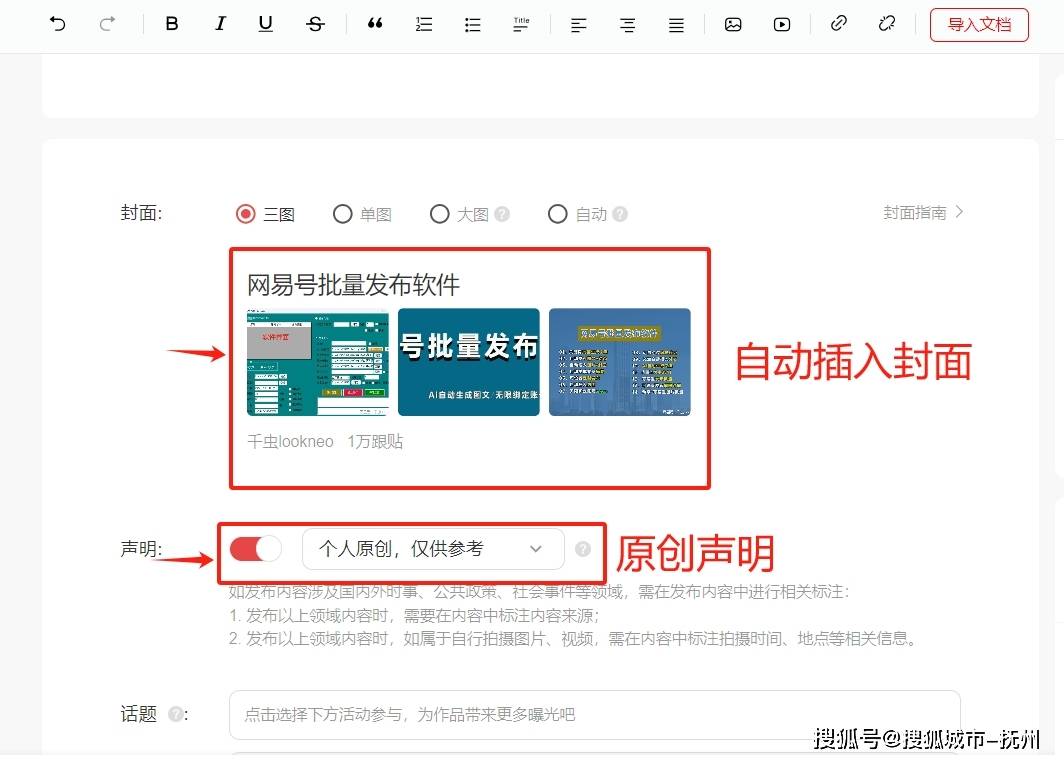Click the help icon beside the declaration dropdown
The image size is (1064, 762).
click(x=583, y=549)
